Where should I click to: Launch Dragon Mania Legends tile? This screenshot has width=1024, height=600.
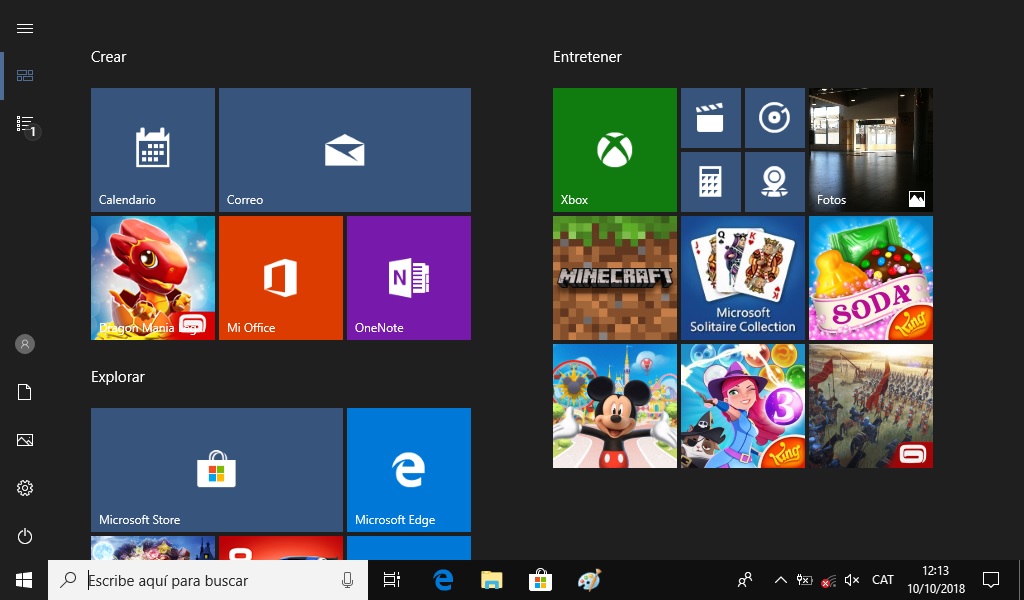153,277
